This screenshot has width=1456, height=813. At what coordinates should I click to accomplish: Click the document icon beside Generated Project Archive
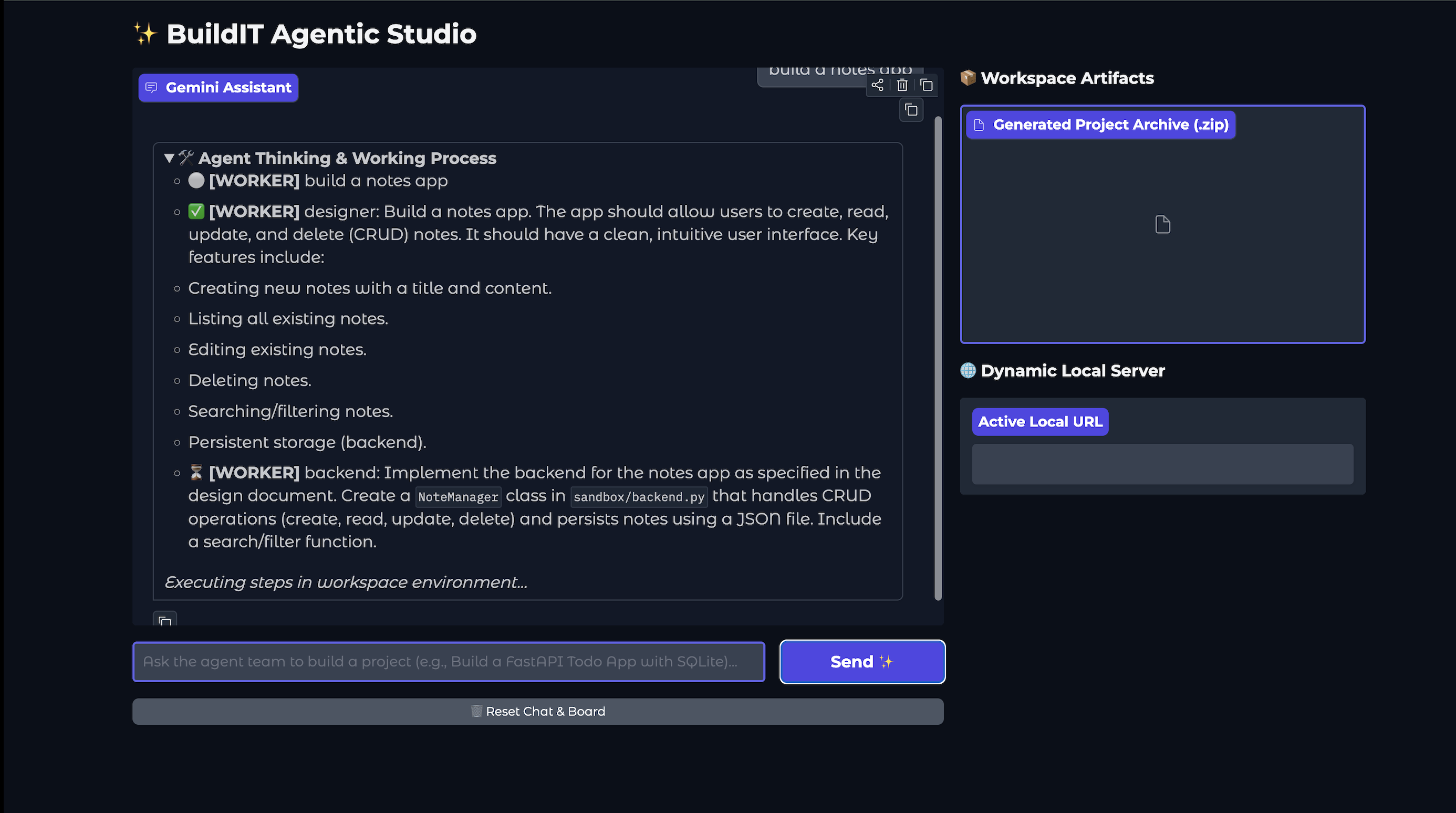click(x=979, y=125)
